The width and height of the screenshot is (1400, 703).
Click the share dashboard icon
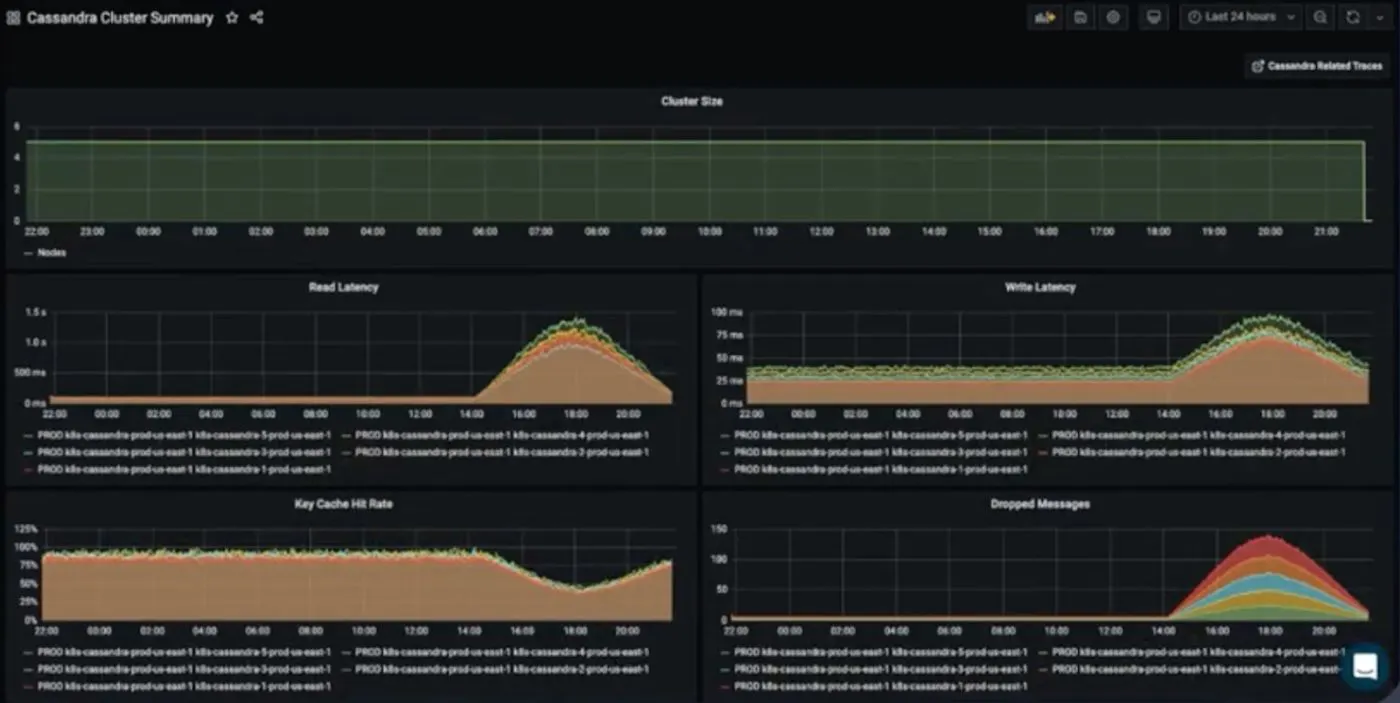[x=257, y=18]
